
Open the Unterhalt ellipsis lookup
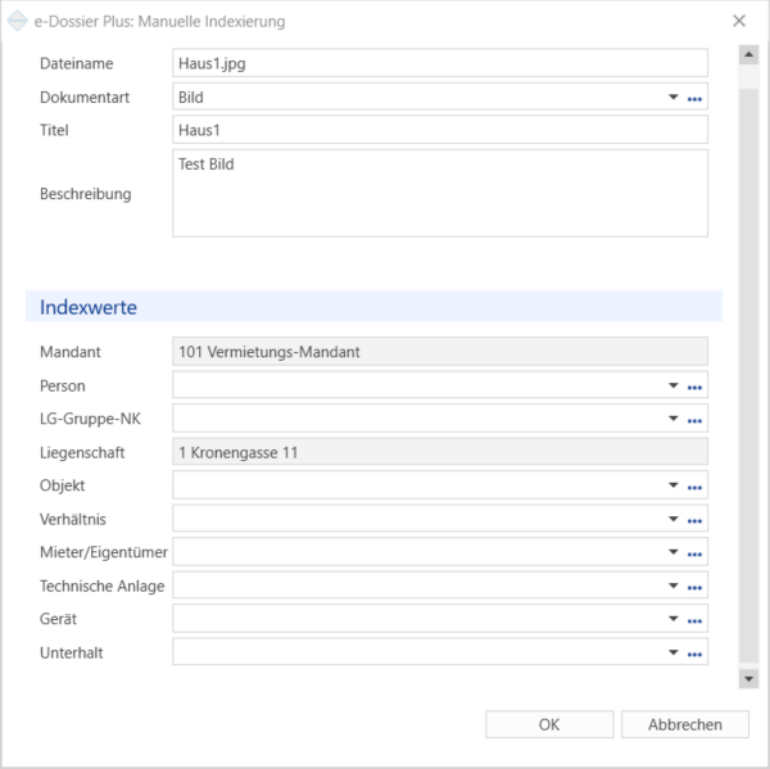(x=694, y=655)
